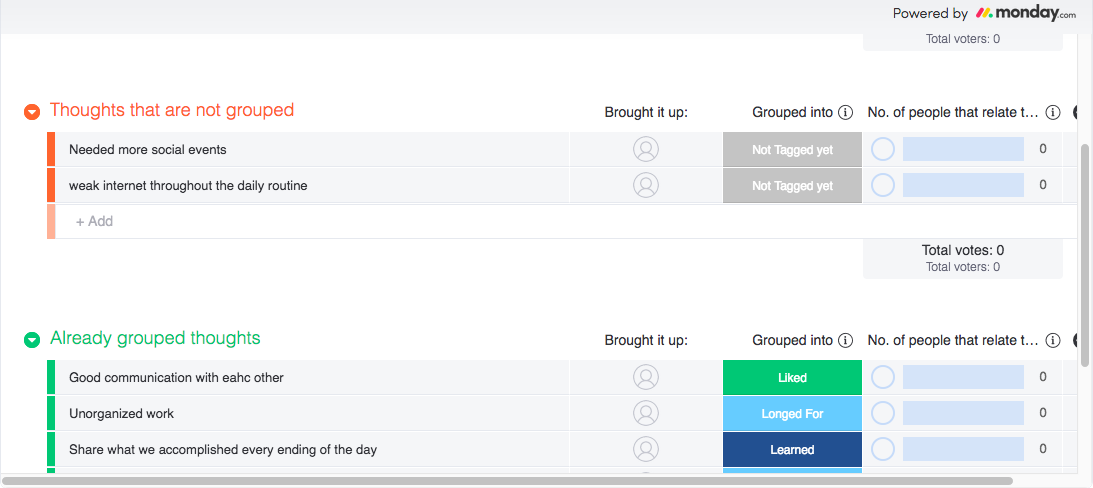The image size is (1093, 488).
Task: Open person icon for Share what we accomplished row
Action: point(646,450)
